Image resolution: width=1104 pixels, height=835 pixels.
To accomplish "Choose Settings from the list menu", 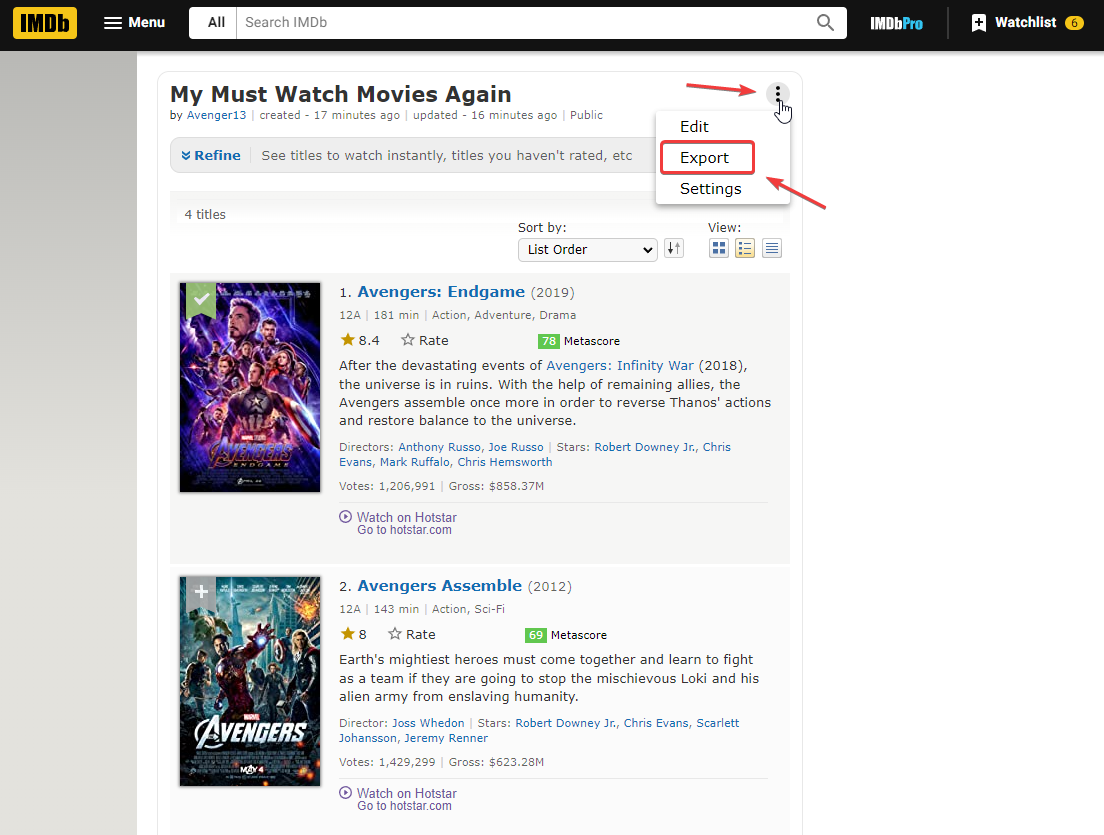I will pos(710,189).
